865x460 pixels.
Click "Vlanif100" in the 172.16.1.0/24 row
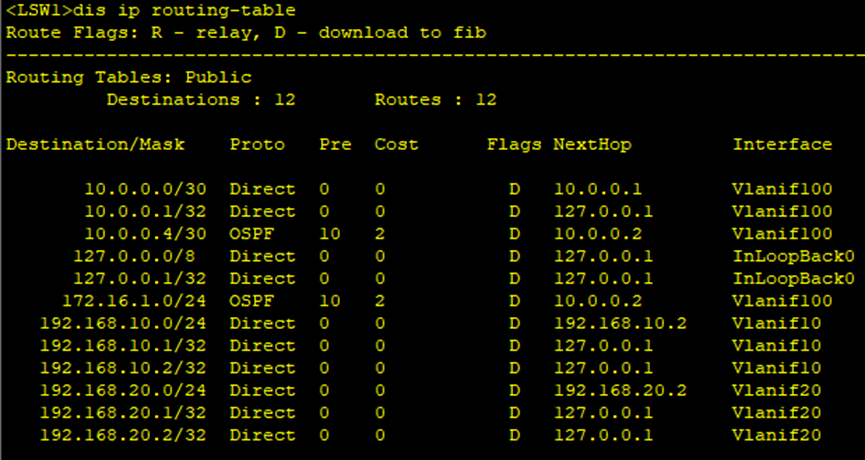point(782,301)
